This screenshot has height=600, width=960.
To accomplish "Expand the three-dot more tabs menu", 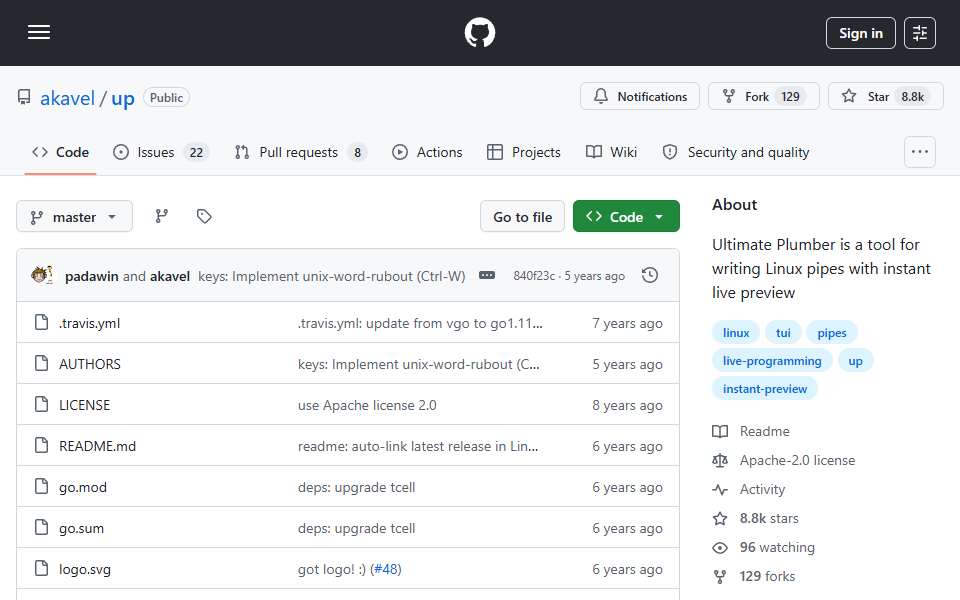I will [x=920, y=152].
